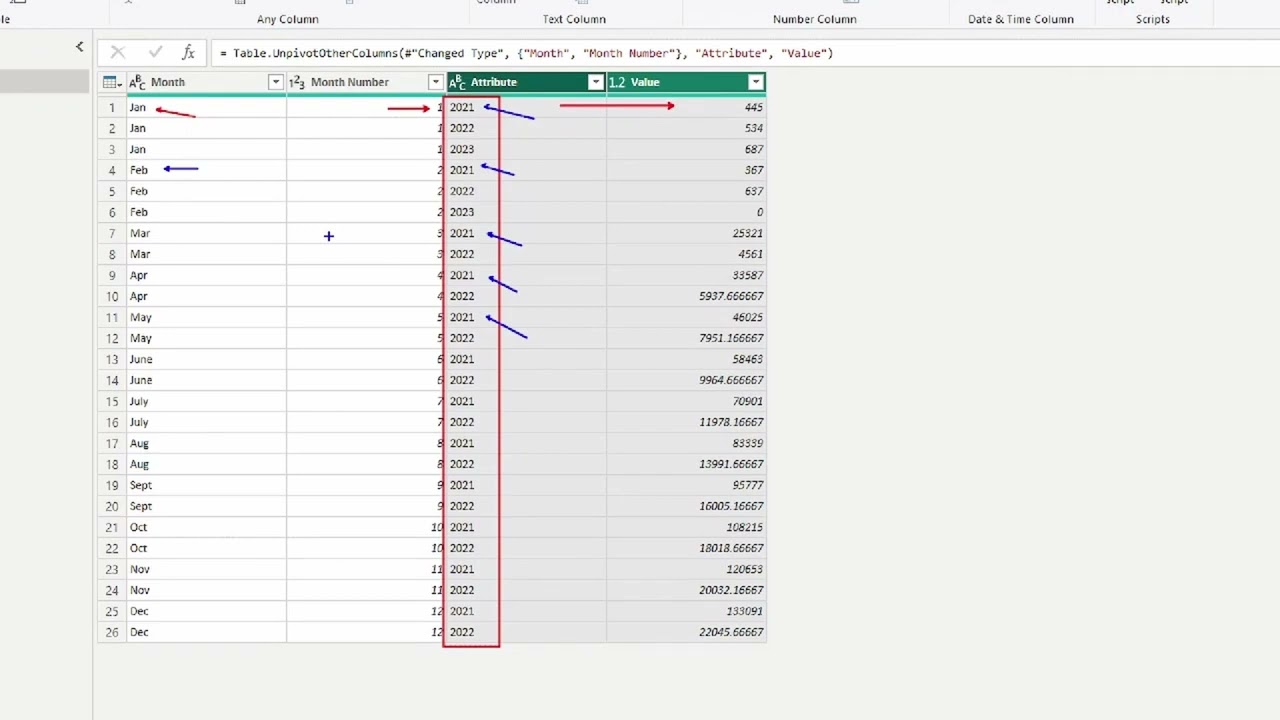Click the value cell 70901
The image size is (1280, 720).
(x=686, y=401)
